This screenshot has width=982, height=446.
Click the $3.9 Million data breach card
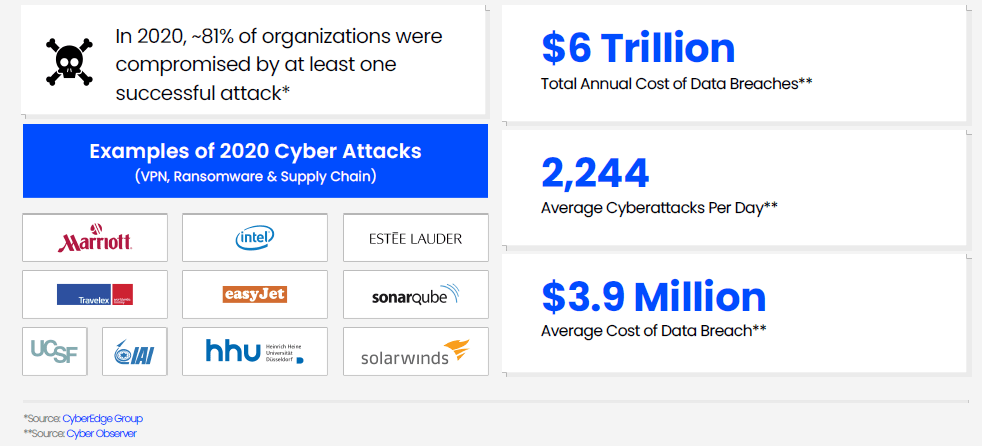point(734,312)
